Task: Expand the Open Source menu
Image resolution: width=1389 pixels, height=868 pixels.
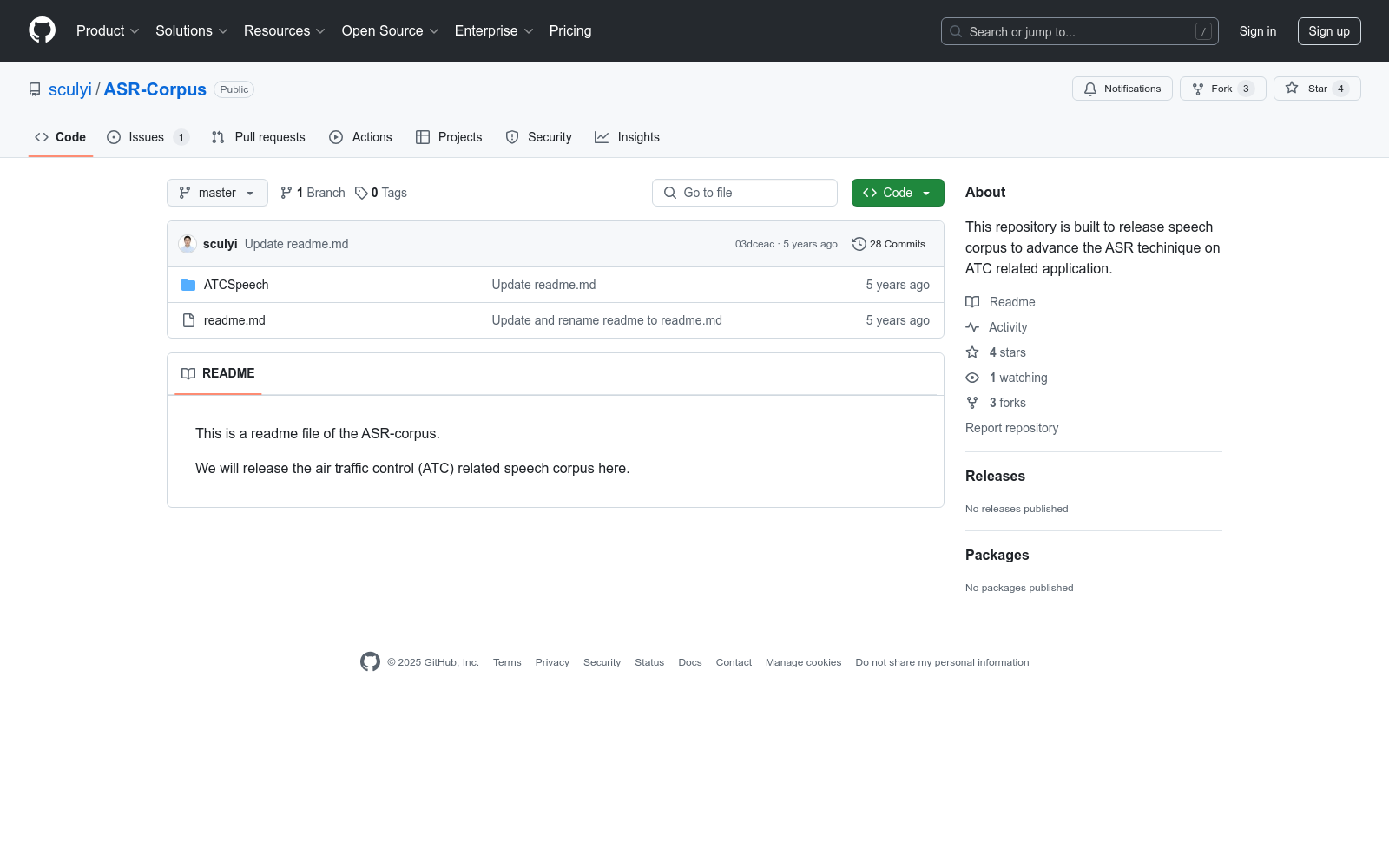Action: pos(391,31)
